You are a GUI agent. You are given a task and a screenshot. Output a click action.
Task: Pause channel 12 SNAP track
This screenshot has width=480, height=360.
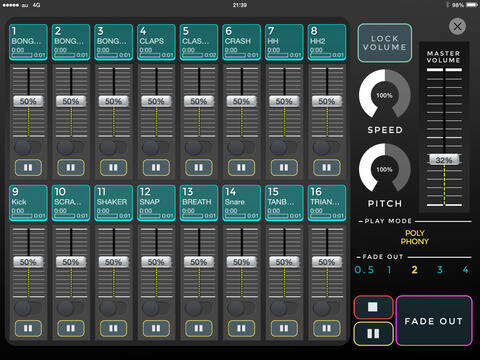156,328
